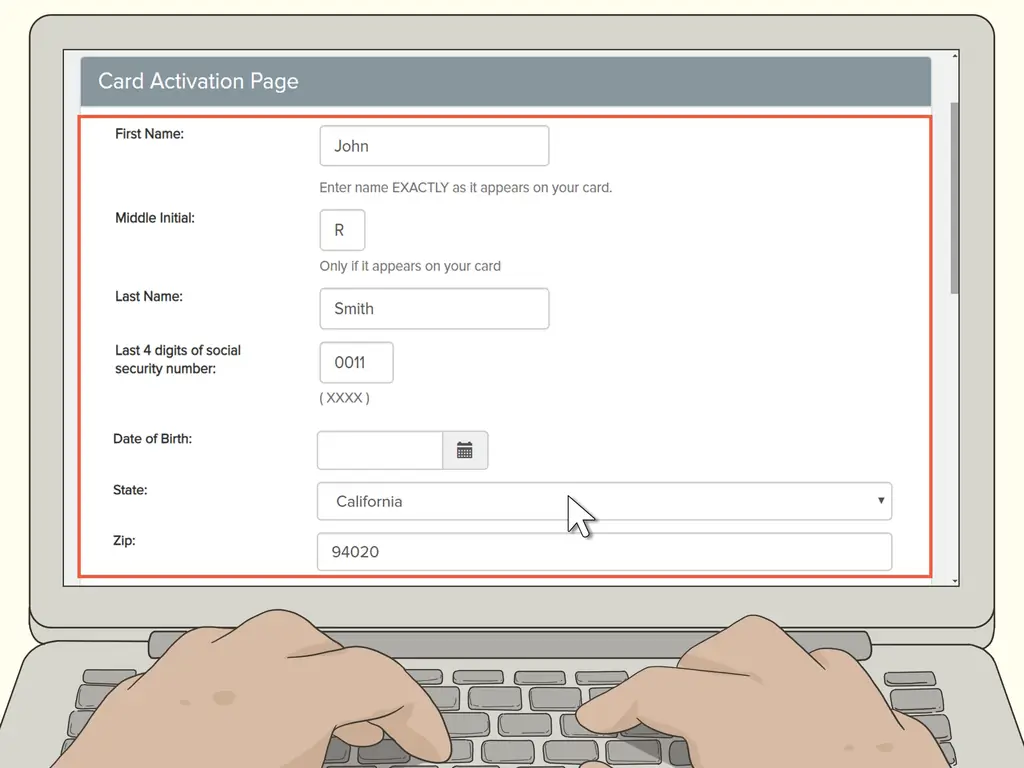Click the Last 4 digits of social label
The image size is (1024, 768).
point(178,359)
